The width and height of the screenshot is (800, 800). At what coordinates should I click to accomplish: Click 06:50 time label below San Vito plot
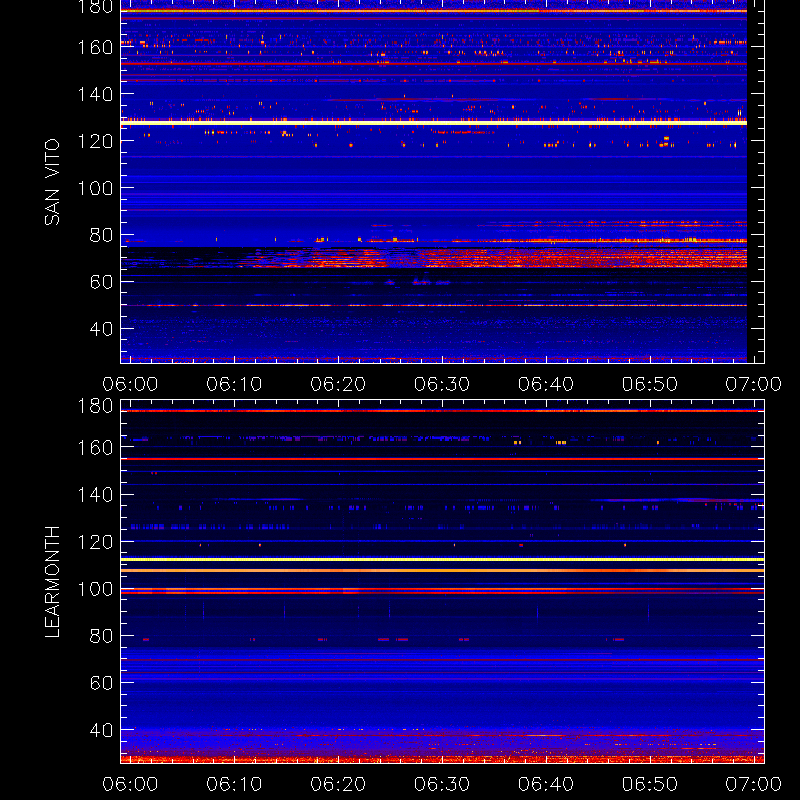click(649, 384)
